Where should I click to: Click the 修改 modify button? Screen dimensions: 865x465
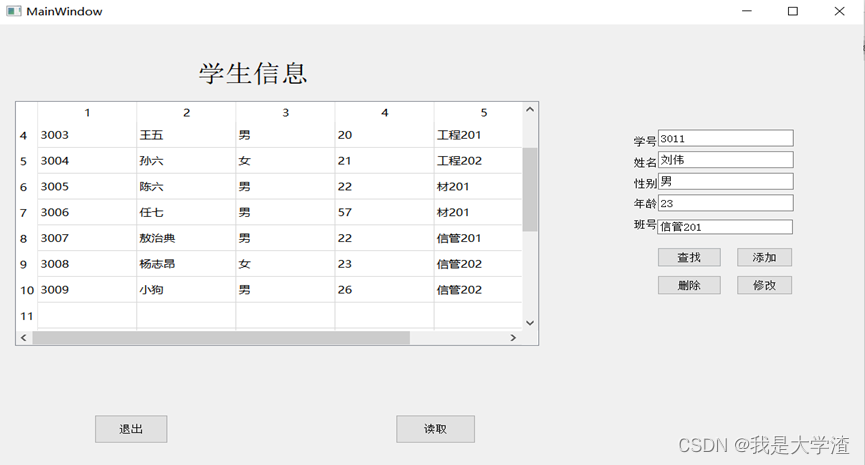[764, 285]
